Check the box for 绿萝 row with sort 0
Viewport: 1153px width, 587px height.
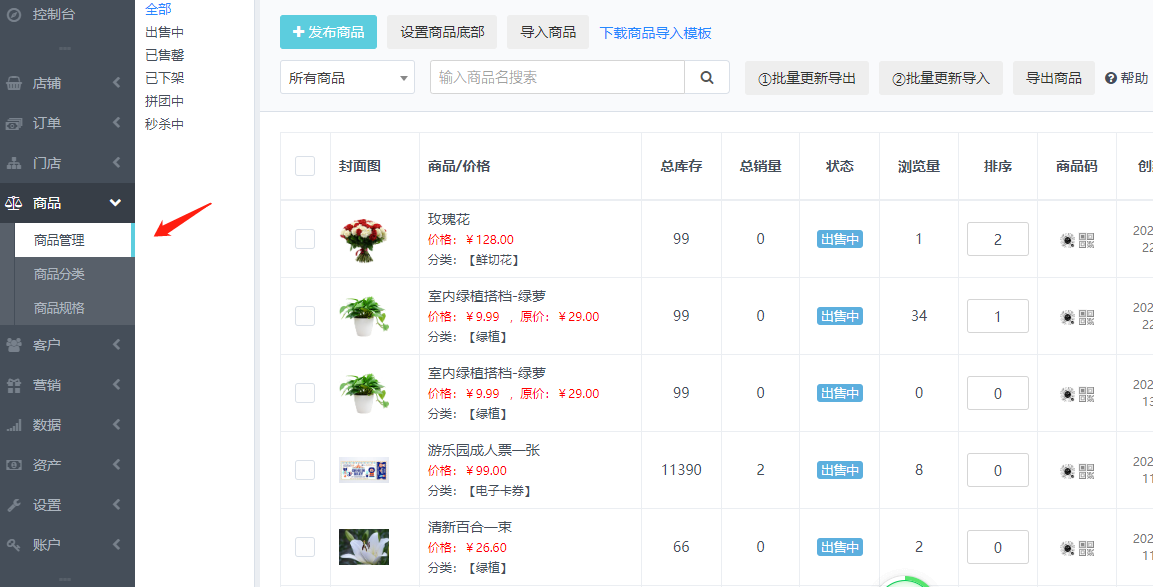305,393
